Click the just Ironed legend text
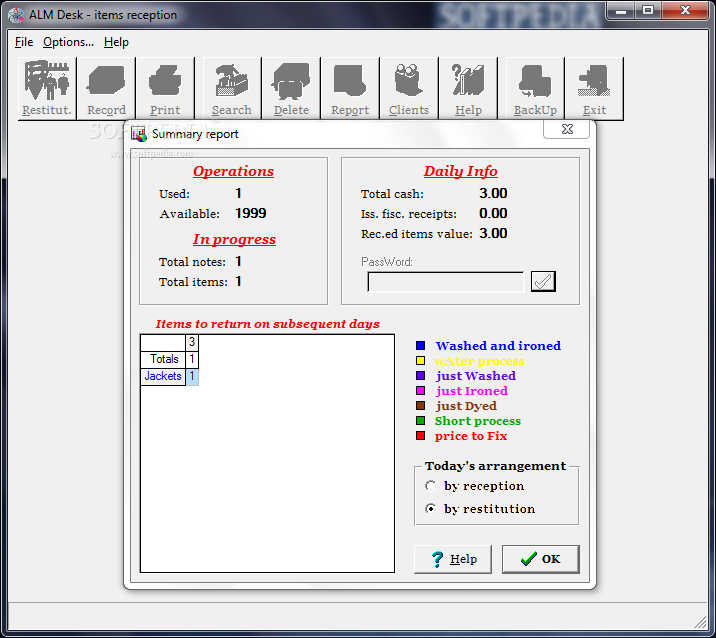The height and width of the screenshot is (638, 716). point(472,391)
